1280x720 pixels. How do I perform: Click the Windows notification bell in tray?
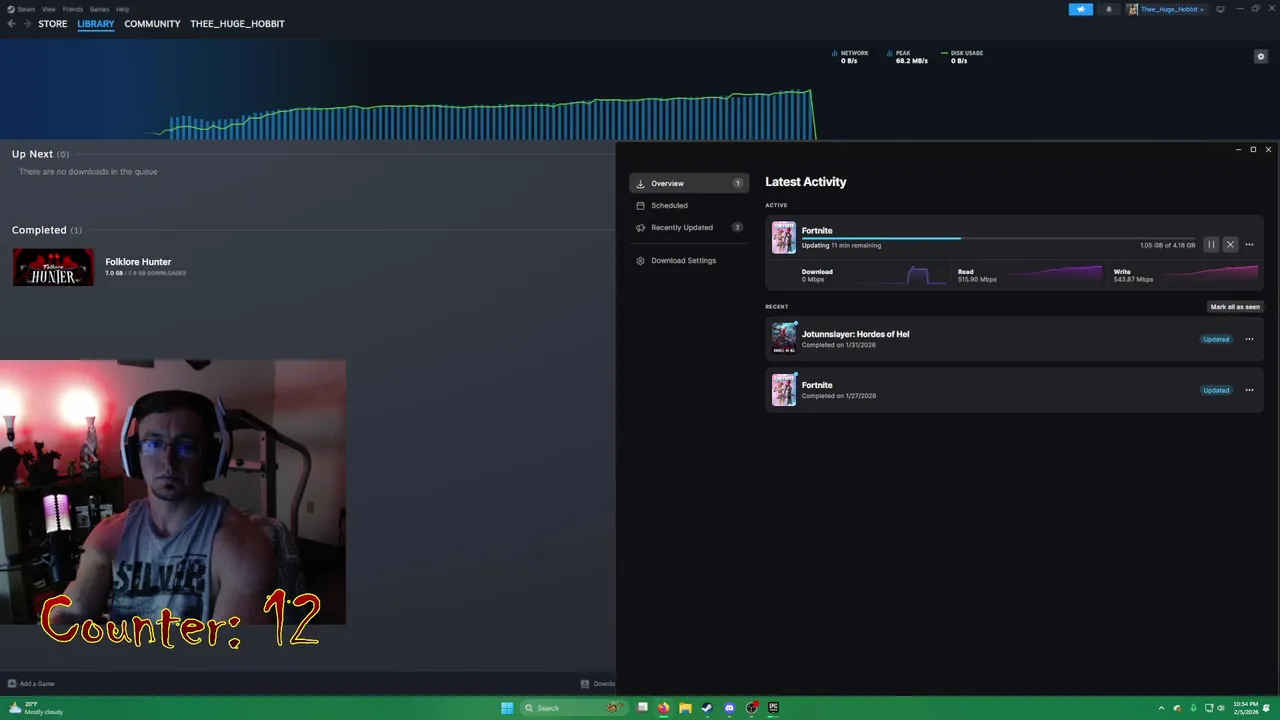[x=1268, y=708]
